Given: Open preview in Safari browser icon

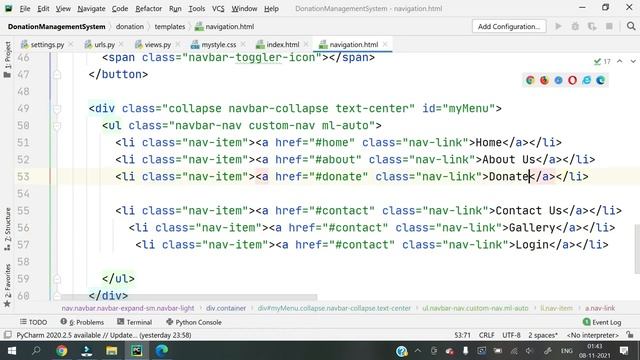Looking at the screenshot, I should click(x=558, y=80).
